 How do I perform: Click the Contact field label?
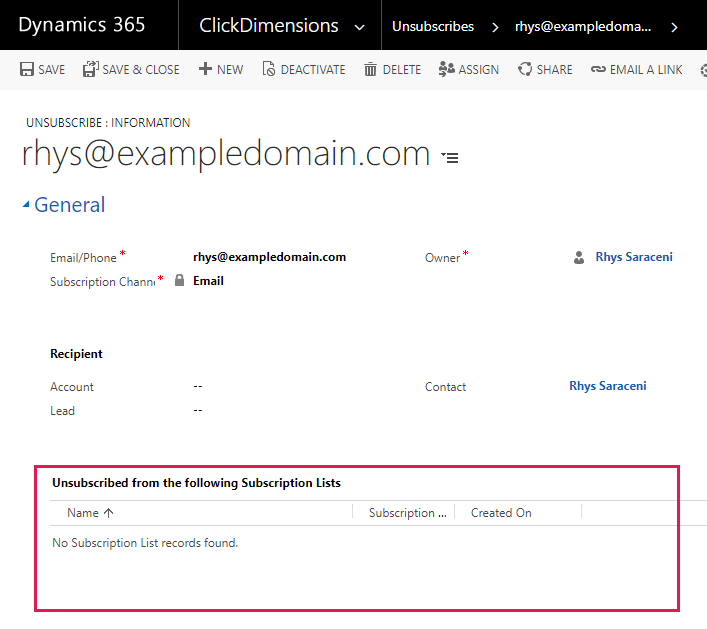445,387
